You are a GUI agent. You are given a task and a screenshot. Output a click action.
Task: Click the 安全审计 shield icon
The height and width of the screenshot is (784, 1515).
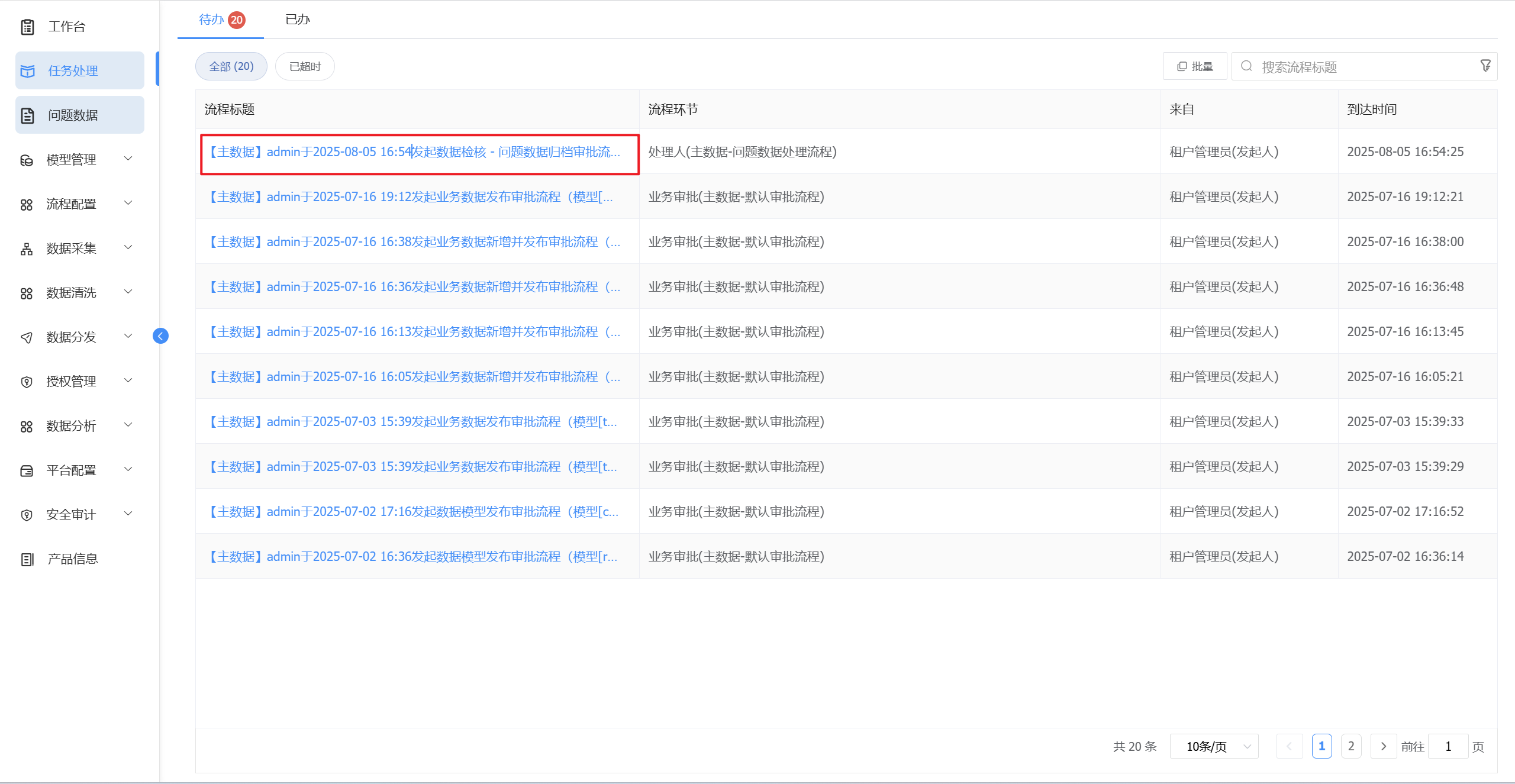(27, 515)
